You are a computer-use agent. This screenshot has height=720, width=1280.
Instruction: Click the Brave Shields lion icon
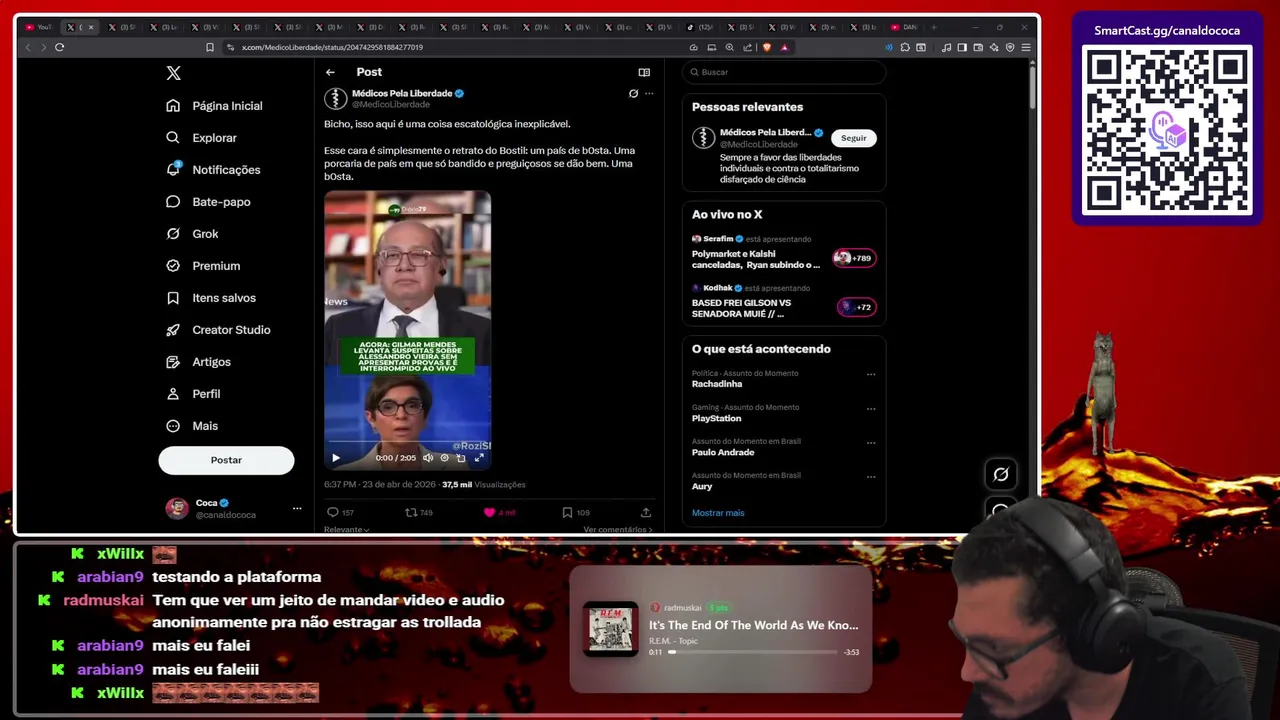768,47
